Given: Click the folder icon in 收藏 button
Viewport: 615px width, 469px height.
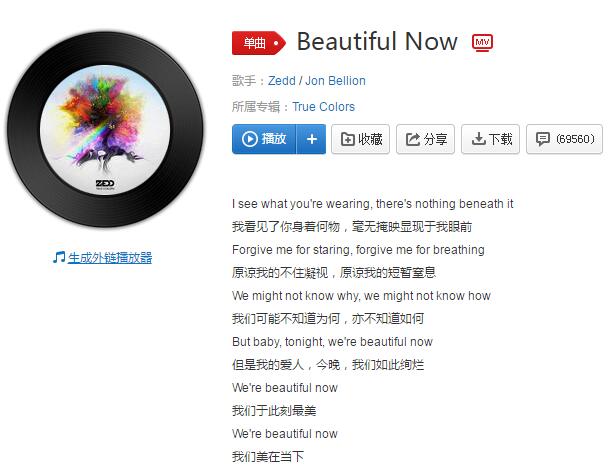Looking at the screenshot, I should coord(348,139).
